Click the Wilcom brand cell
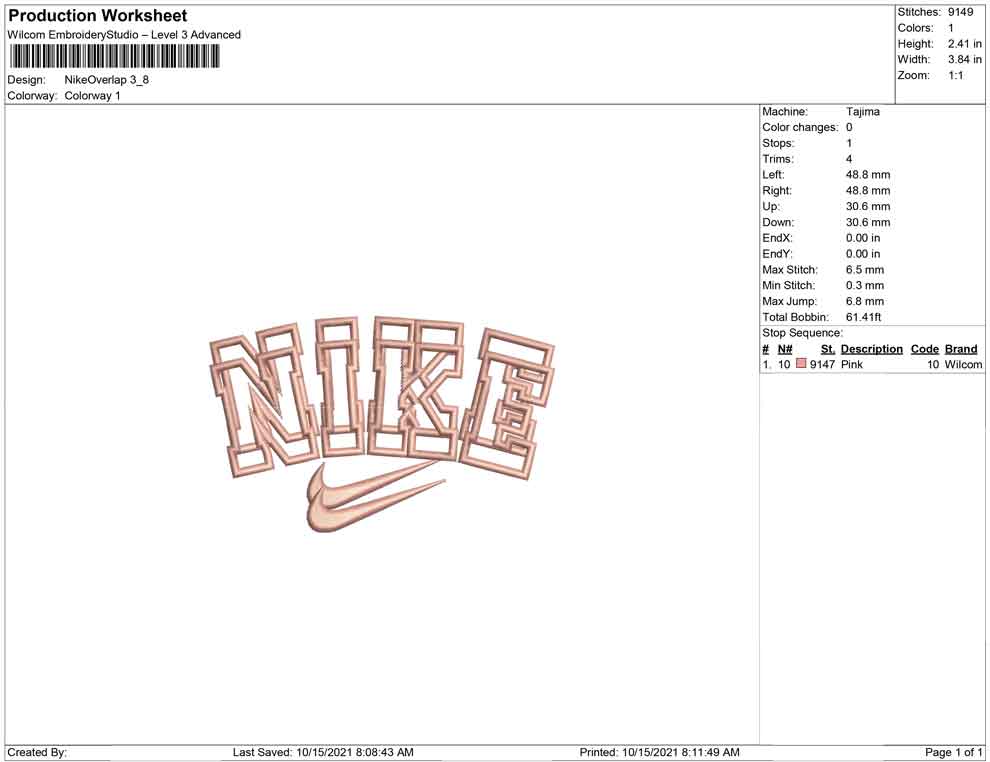This screenshot has width=990, height=762. pyautogui.click(x=963, y=364)
